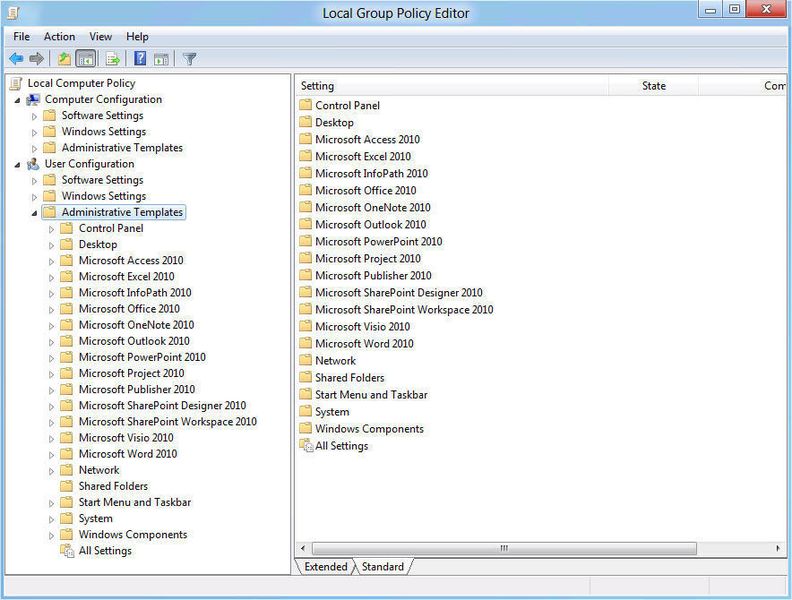
Task: Collapse User Configuration Administrative Templates node
Action: coord(34,213)
